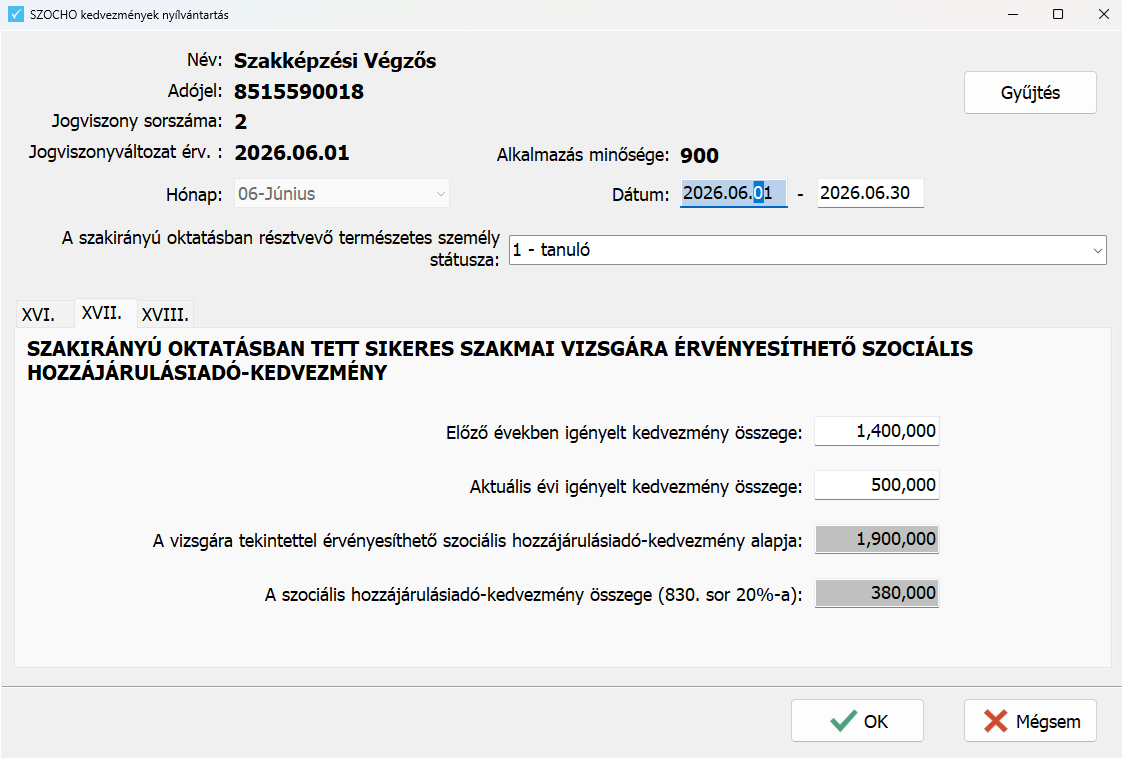This screenshot has height=758, width=1122.
Task: Minimize the SZOCHO kedvezmények window
Action: click(1013, 14)
